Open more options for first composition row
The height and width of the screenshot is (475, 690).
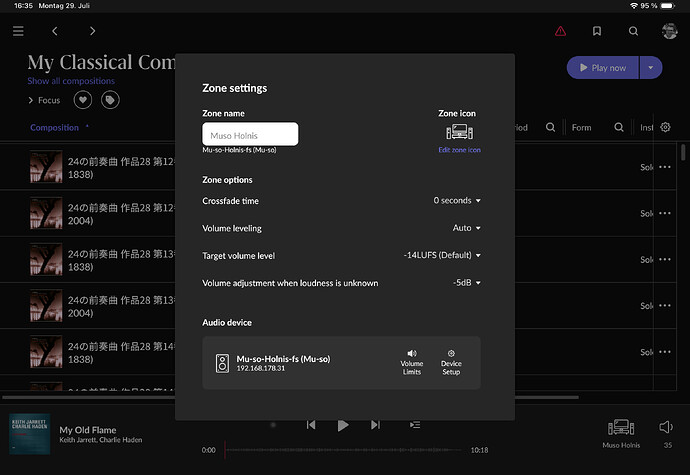pyautogui.click(x=664, y=167)
